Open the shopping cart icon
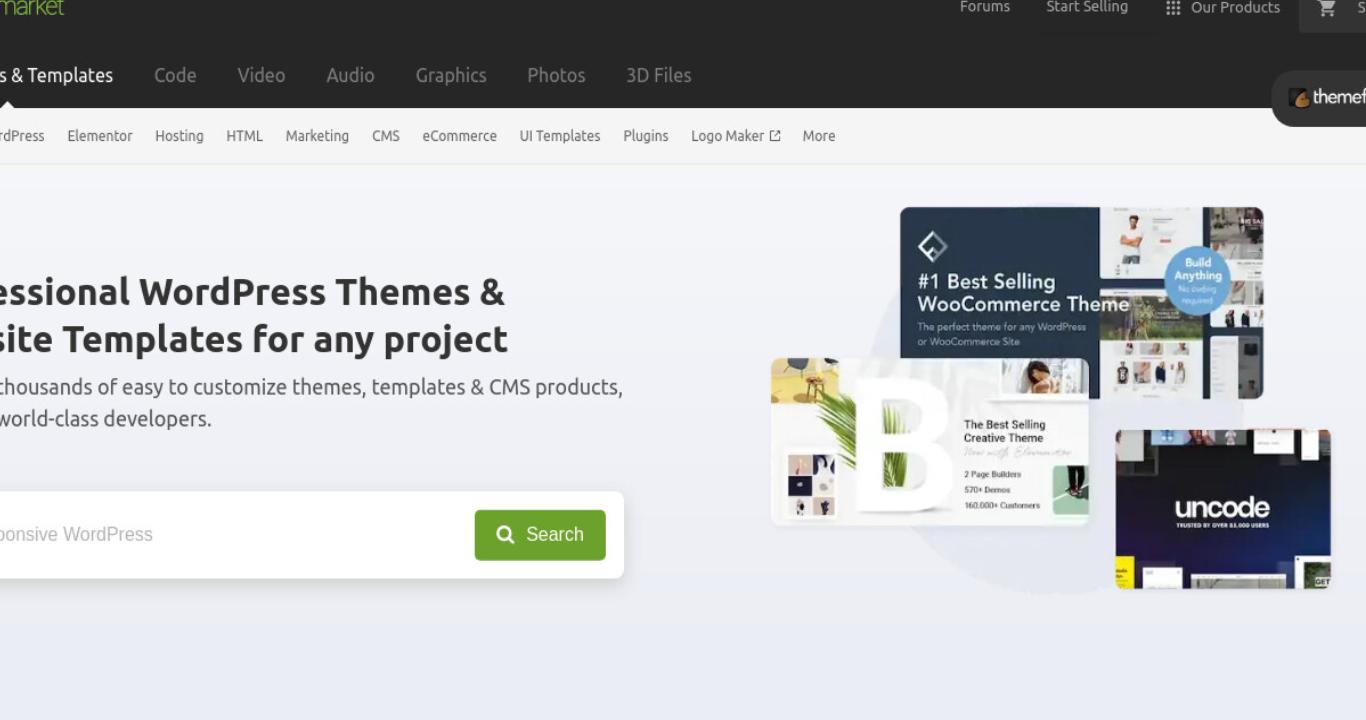Viewport: 1366px width, 720px height. tap(1327, 9)
